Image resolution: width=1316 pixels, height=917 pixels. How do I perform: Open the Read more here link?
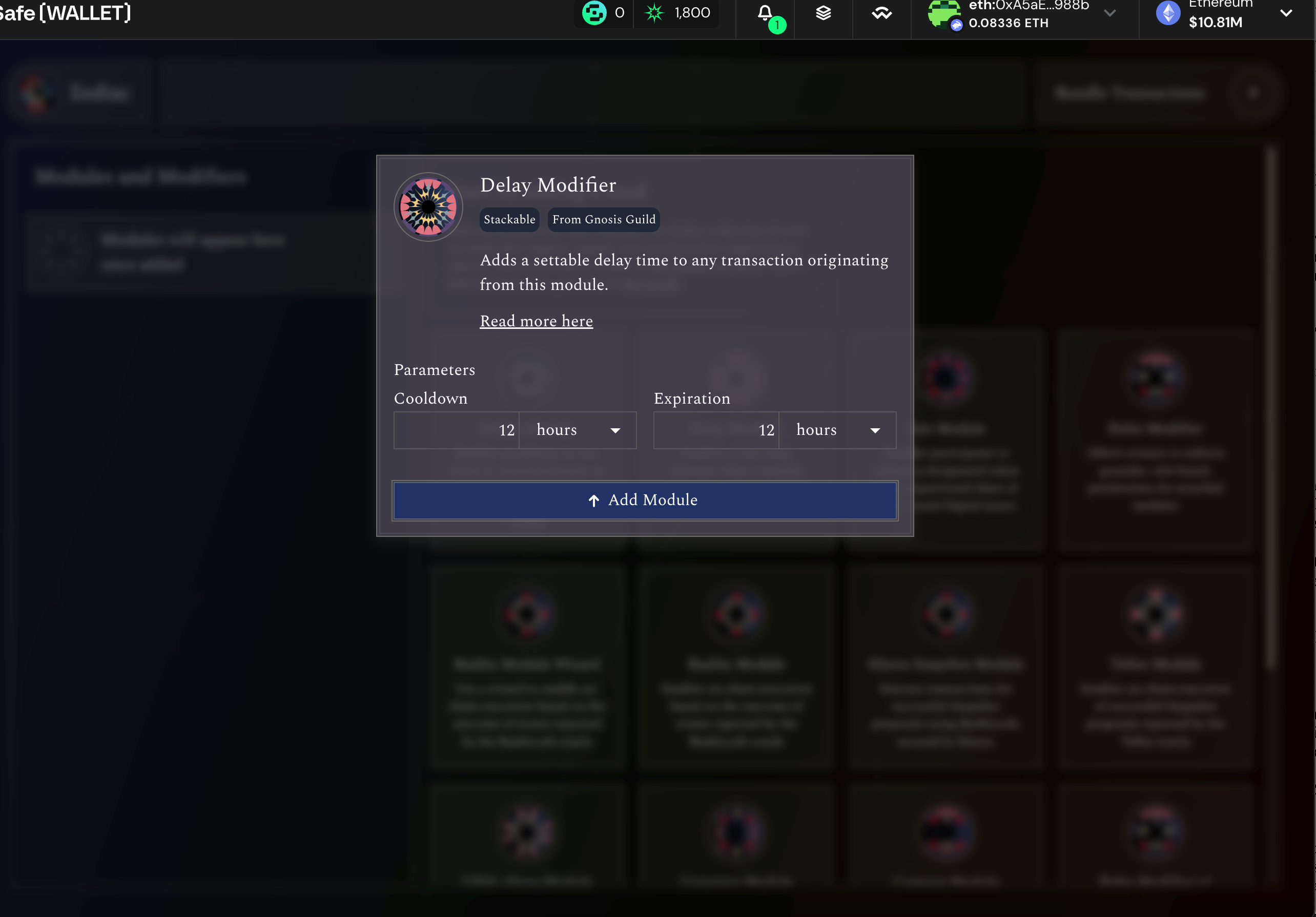[x=536, y=321]
